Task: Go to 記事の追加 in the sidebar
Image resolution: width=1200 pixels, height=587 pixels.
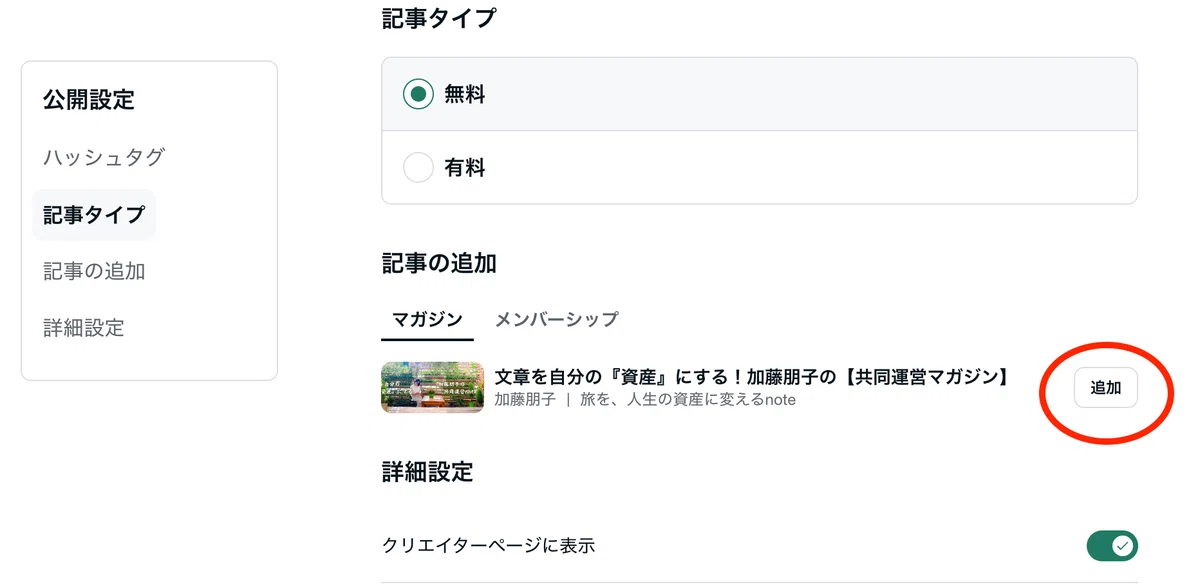Action: click(x=94, y=271)
